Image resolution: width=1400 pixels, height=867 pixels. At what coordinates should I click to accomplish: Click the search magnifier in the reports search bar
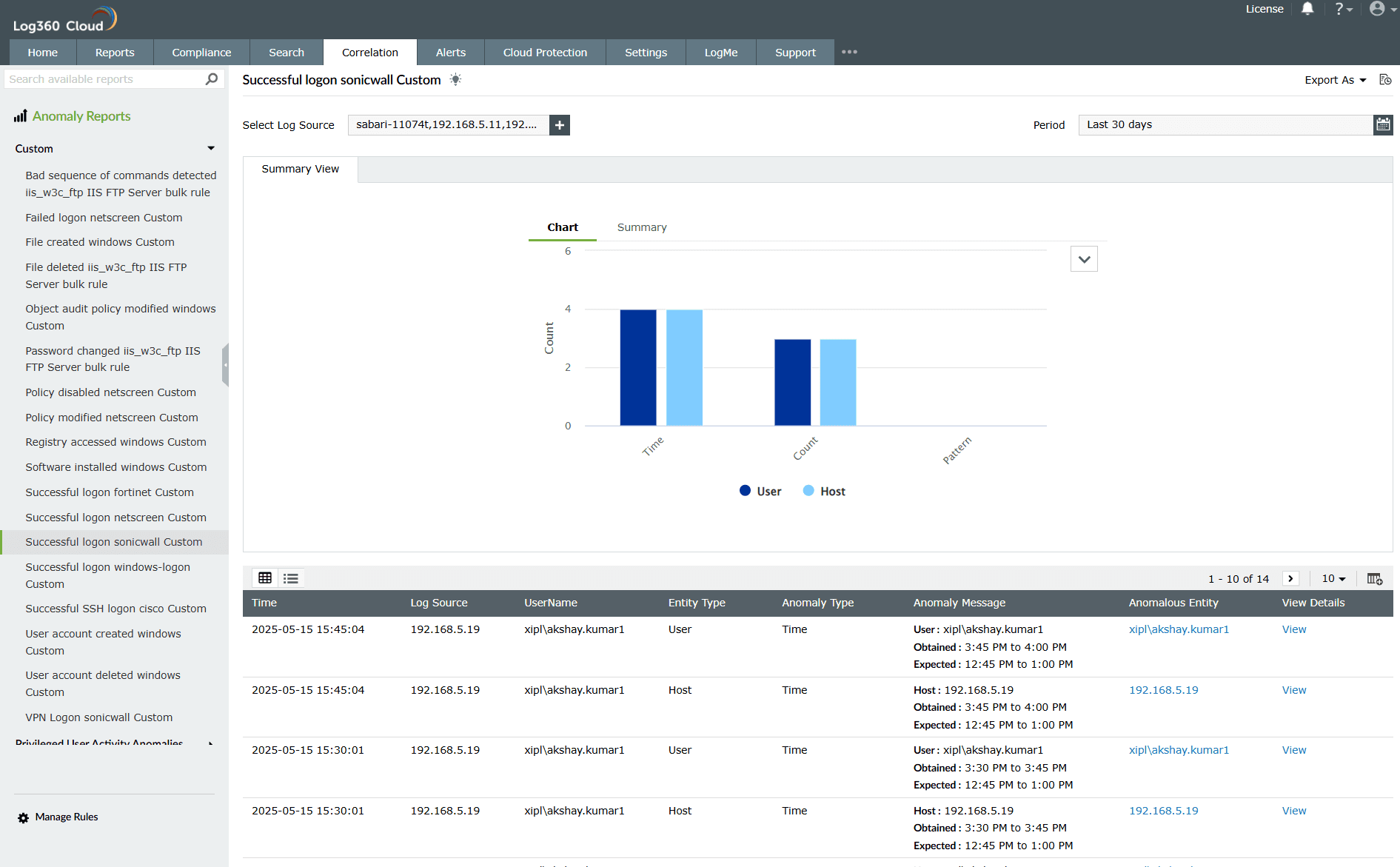(211, 78)
